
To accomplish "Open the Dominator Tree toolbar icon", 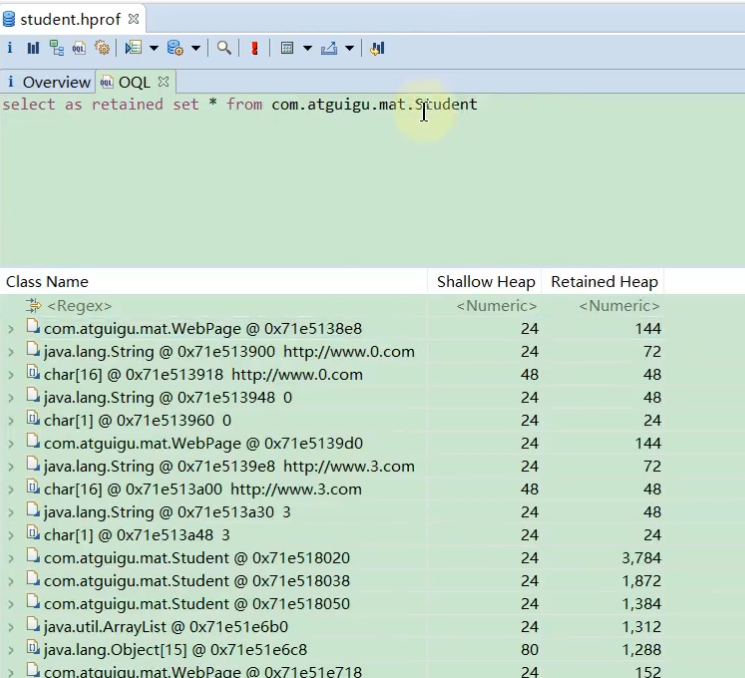I will pyautogui.click(x=57, y=48).
